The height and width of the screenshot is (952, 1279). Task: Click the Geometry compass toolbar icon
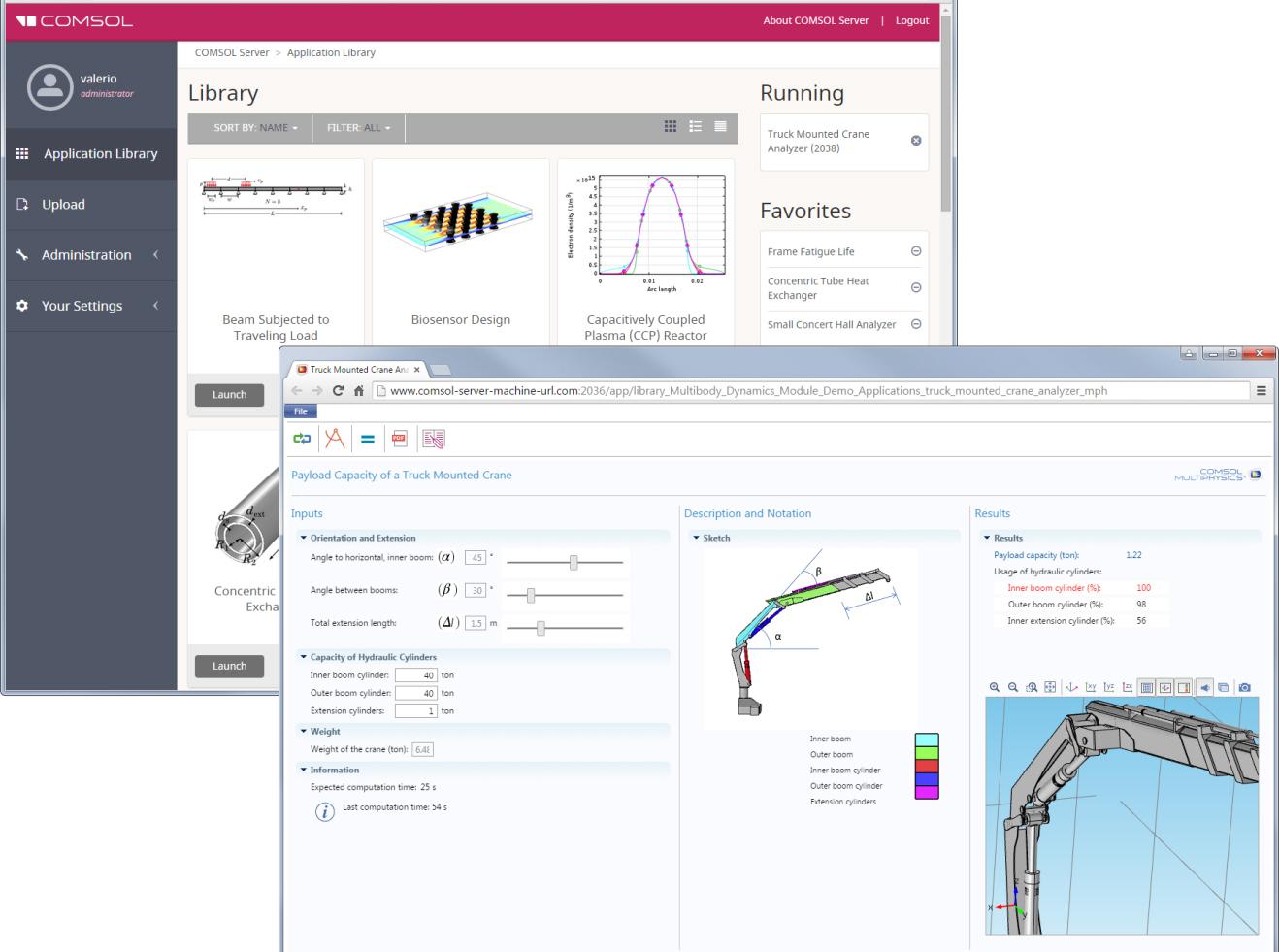pyautogui.click(x=335, y=439)
